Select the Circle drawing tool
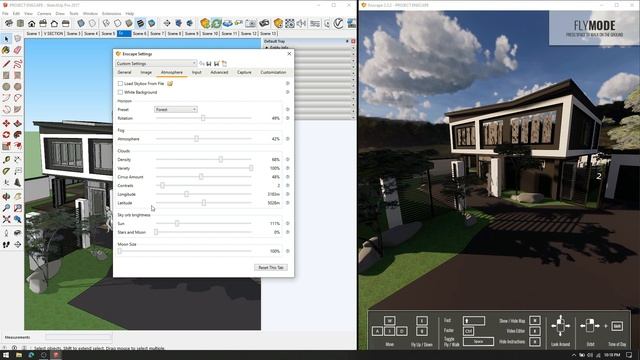 (x=6, y=87)
